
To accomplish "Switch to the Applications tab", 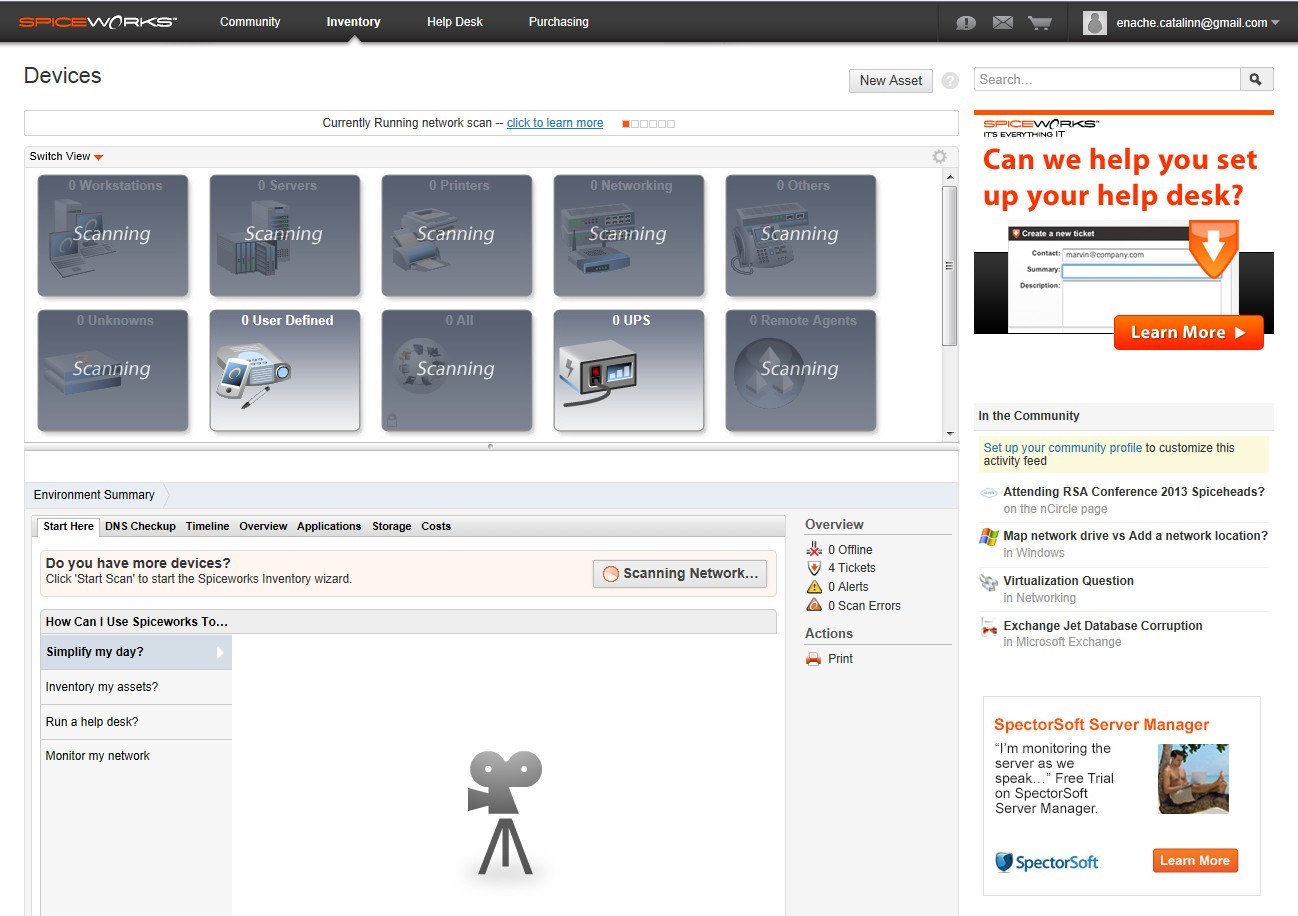I will point(329,526).
